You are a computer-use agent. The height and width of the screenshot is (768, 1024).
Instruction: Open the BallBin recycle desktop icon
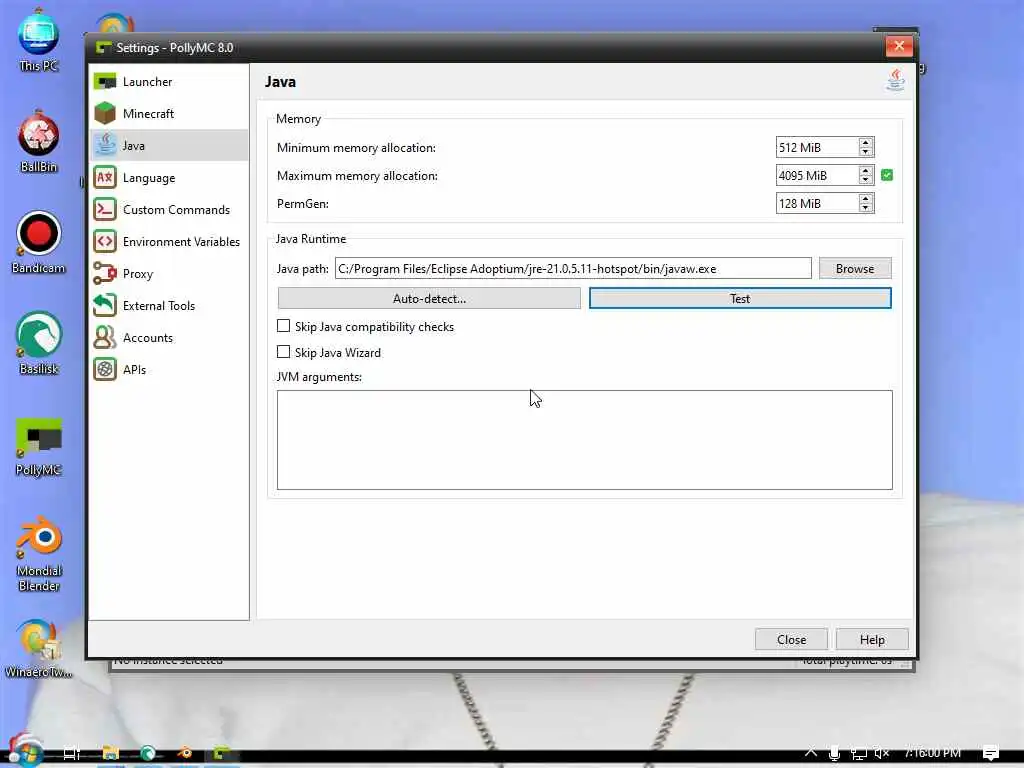[x=39, y=142]
